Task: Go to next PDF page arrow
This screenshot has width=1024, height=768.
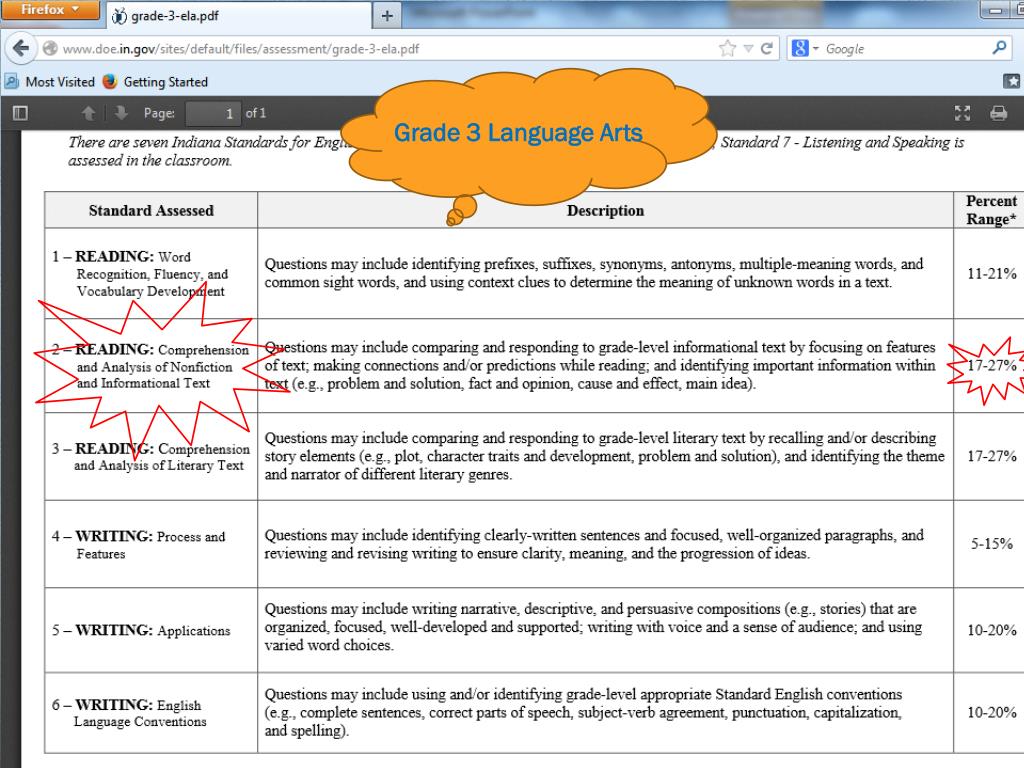Action: 121,113
